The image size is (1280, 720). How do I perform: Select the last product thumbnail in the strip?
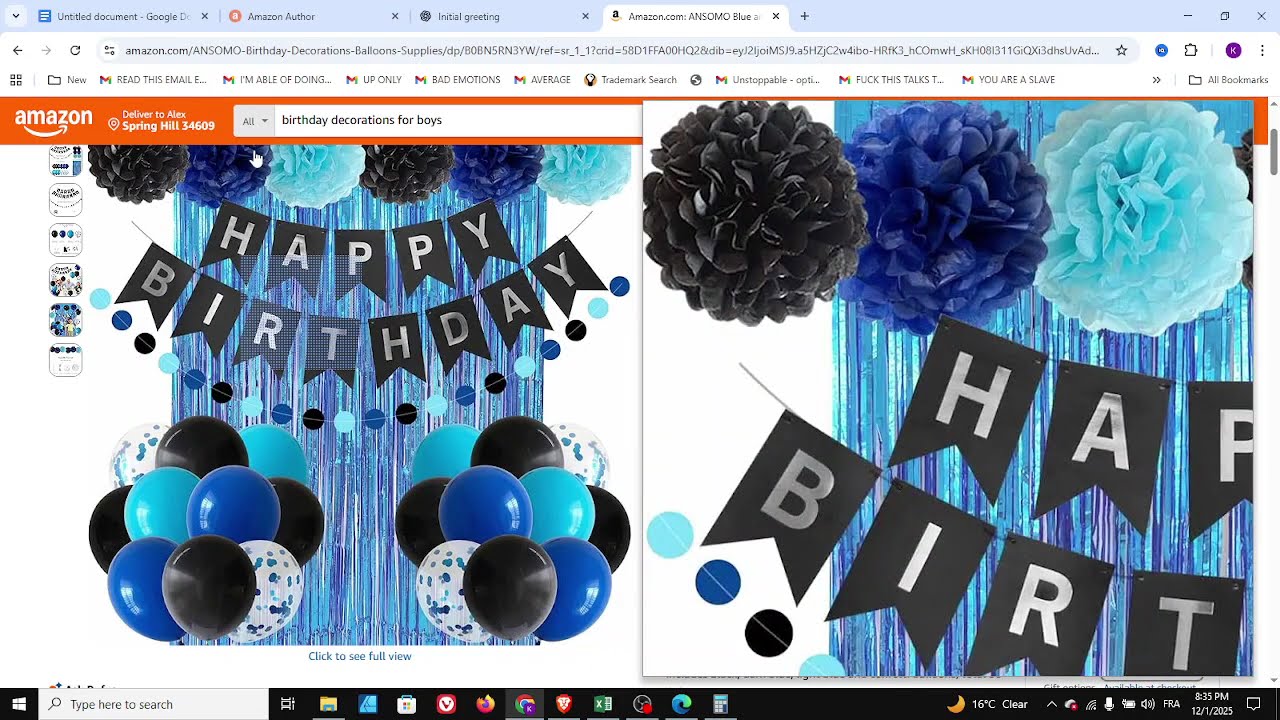(66, 360)
